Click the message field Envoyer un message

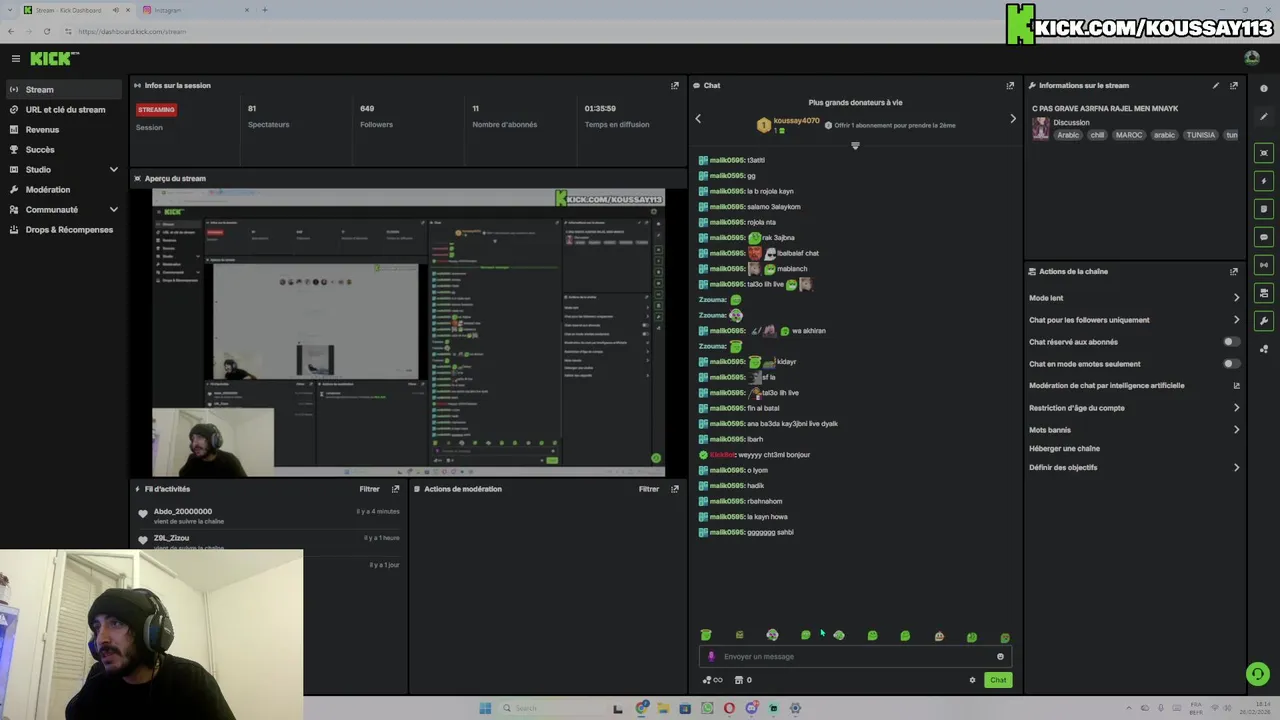pos(855,657)
